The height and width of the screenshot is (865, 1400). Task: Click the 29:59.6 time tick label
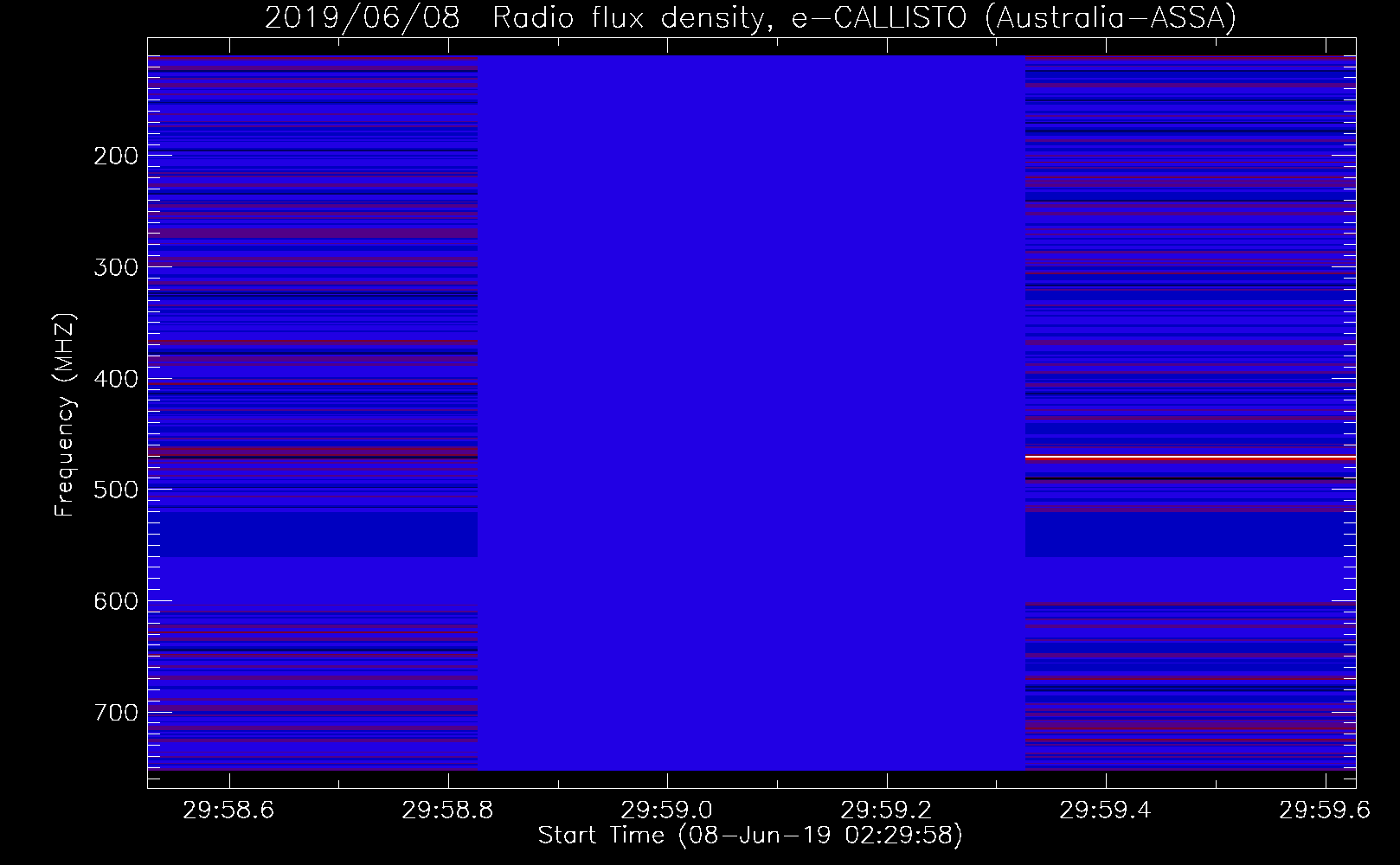coord(1325,810)
